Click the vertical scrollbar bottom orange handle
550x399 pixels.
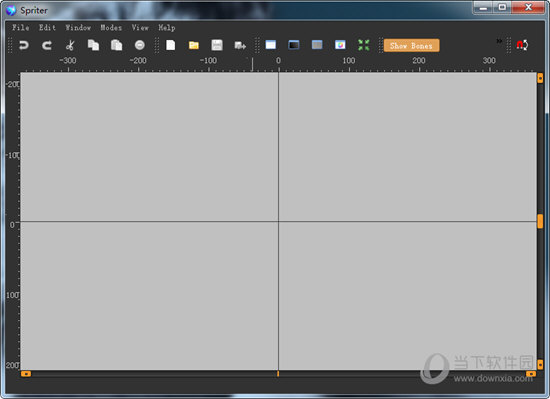[540, 365]
